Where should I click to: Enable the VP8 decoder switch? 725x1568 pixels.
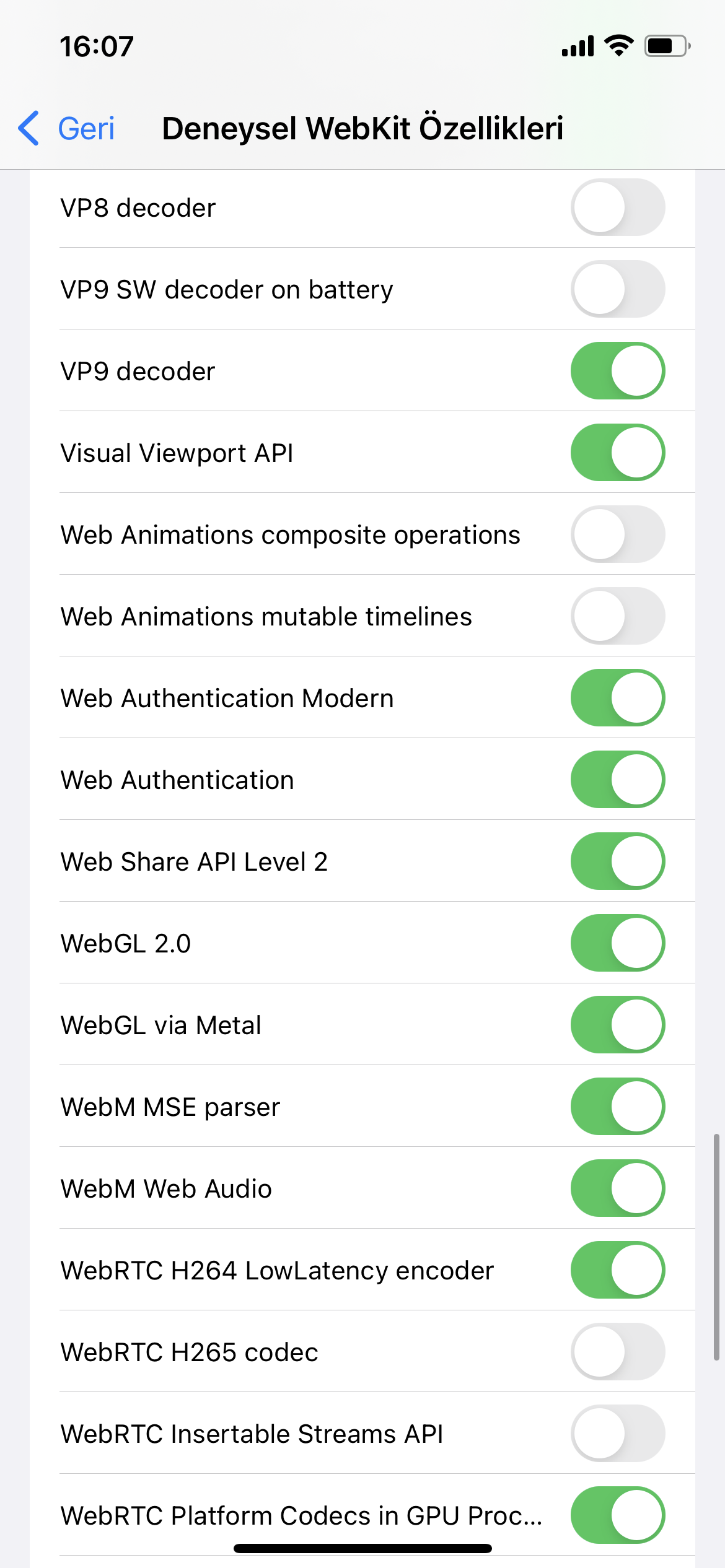[618, 207]
